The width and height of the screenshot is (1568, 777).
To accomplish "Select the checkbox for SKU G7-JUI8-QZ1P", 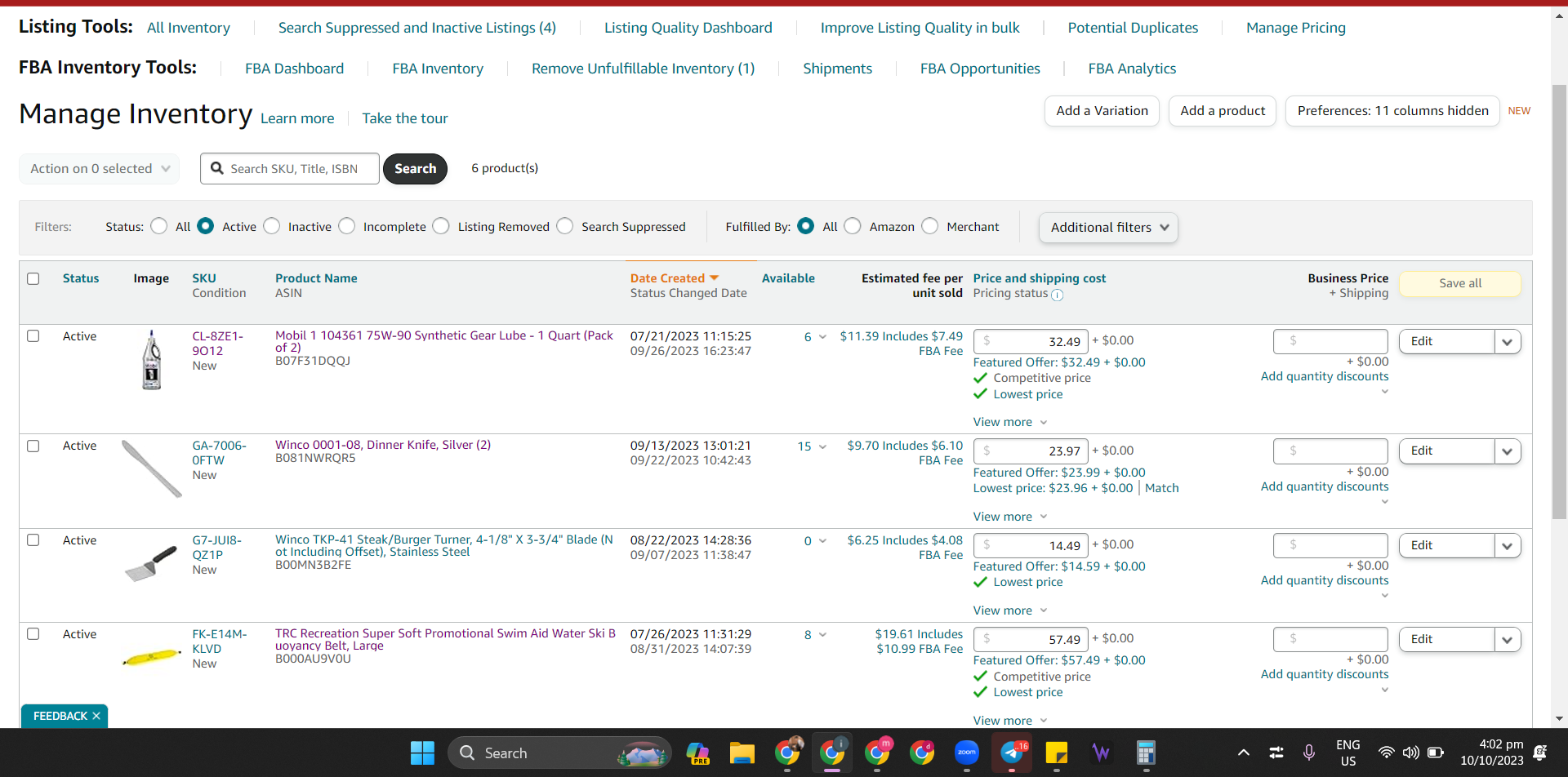I will coord(33,539).
